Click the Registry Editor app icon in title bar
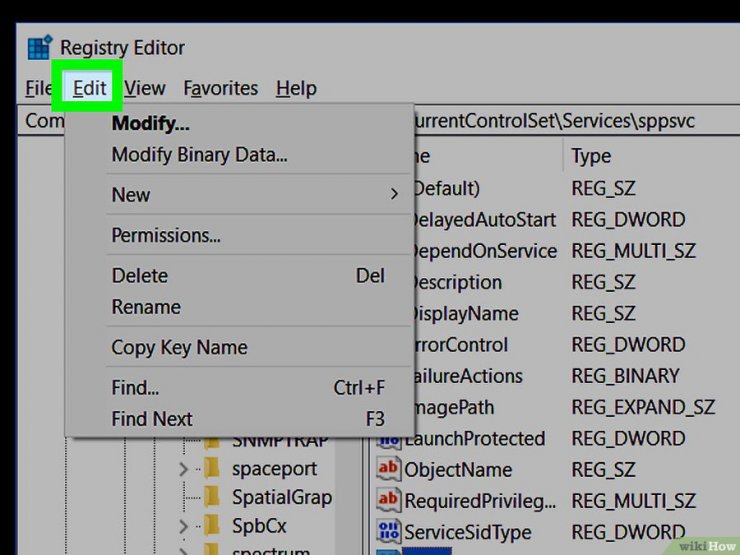 coord(40,47)
